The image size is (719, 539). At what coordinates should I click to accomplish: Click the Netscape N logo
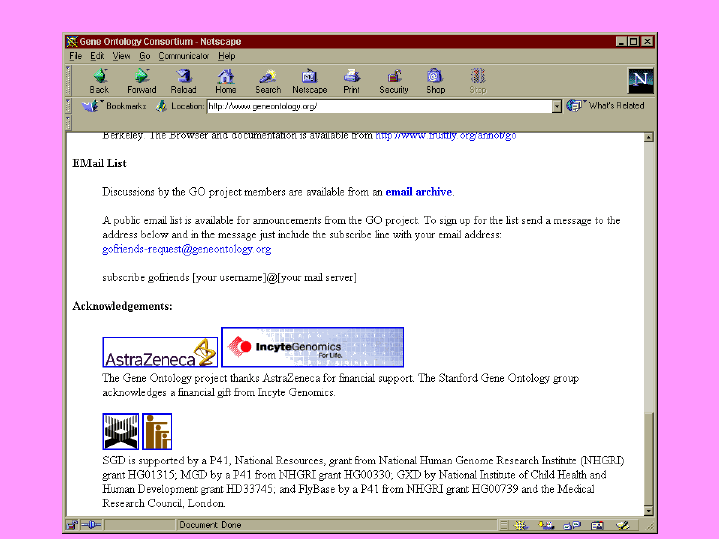click(640, 81)
